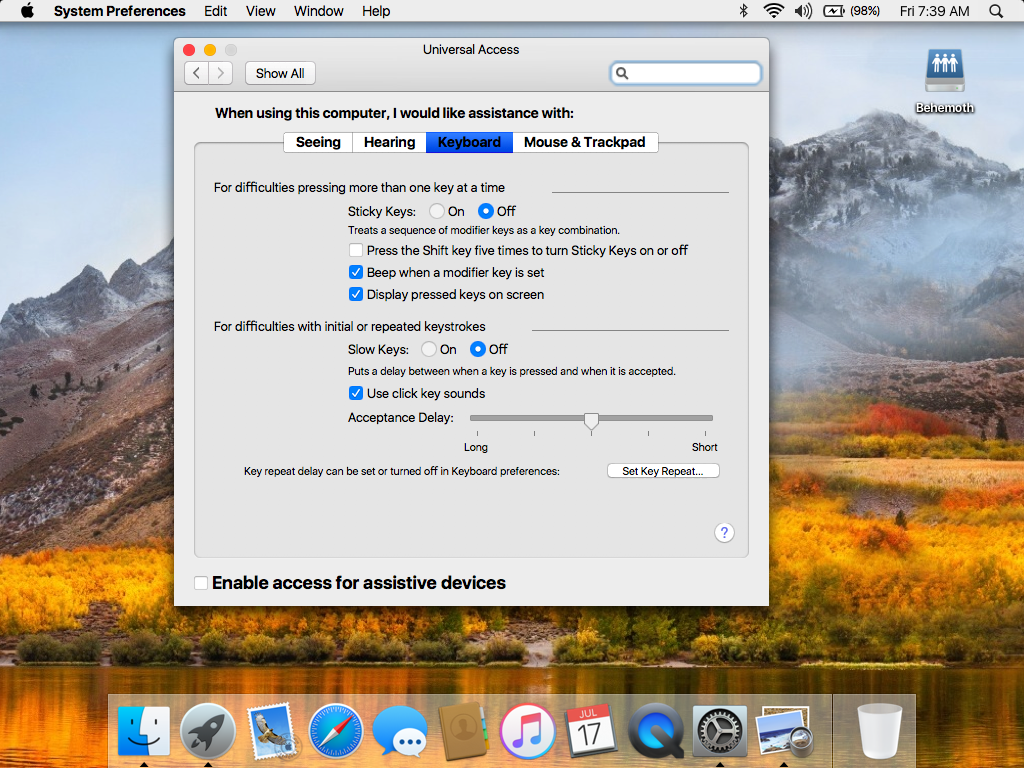The image size is (1024, 768).
Task: Open the Messages app in dock
Action: click(400, 731)
